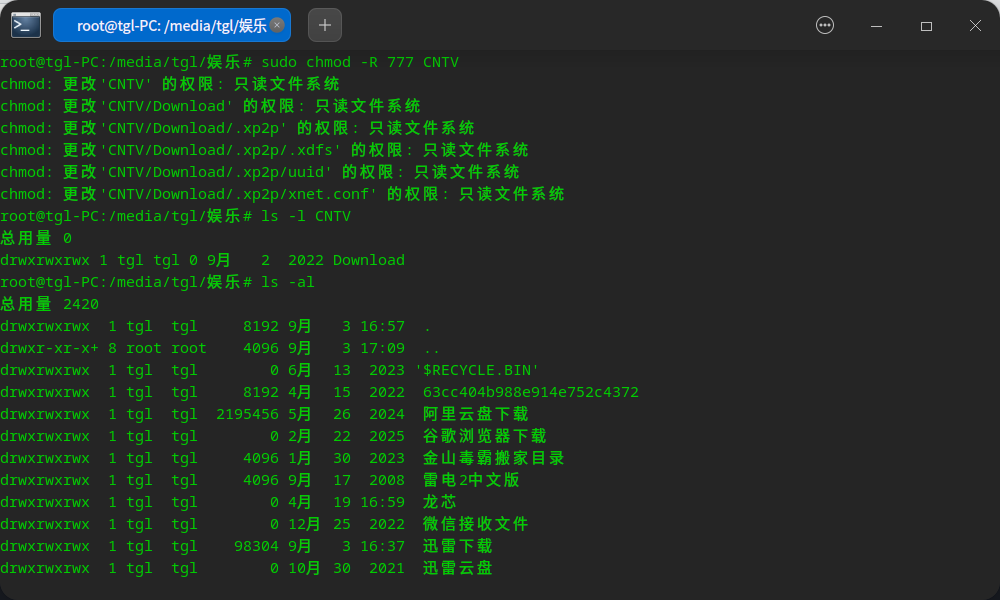Click the 63cc404b988e914e752c4372 directory name
Viewport: 1000px width, 600px height.
coord(531,392)
